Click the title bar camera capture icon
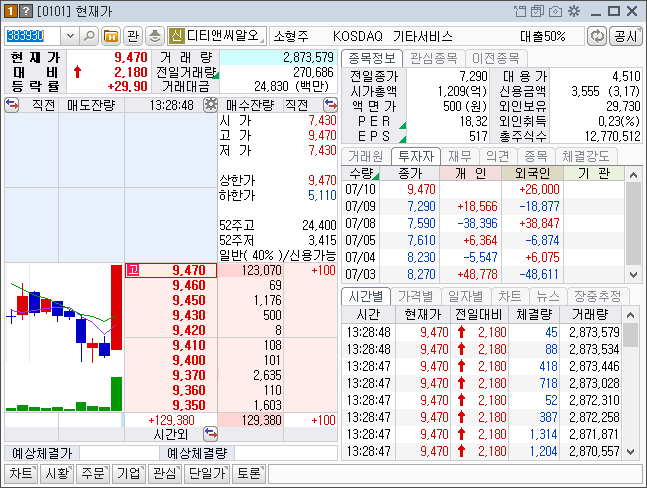The image size is (647, 488). click(555, 11)
